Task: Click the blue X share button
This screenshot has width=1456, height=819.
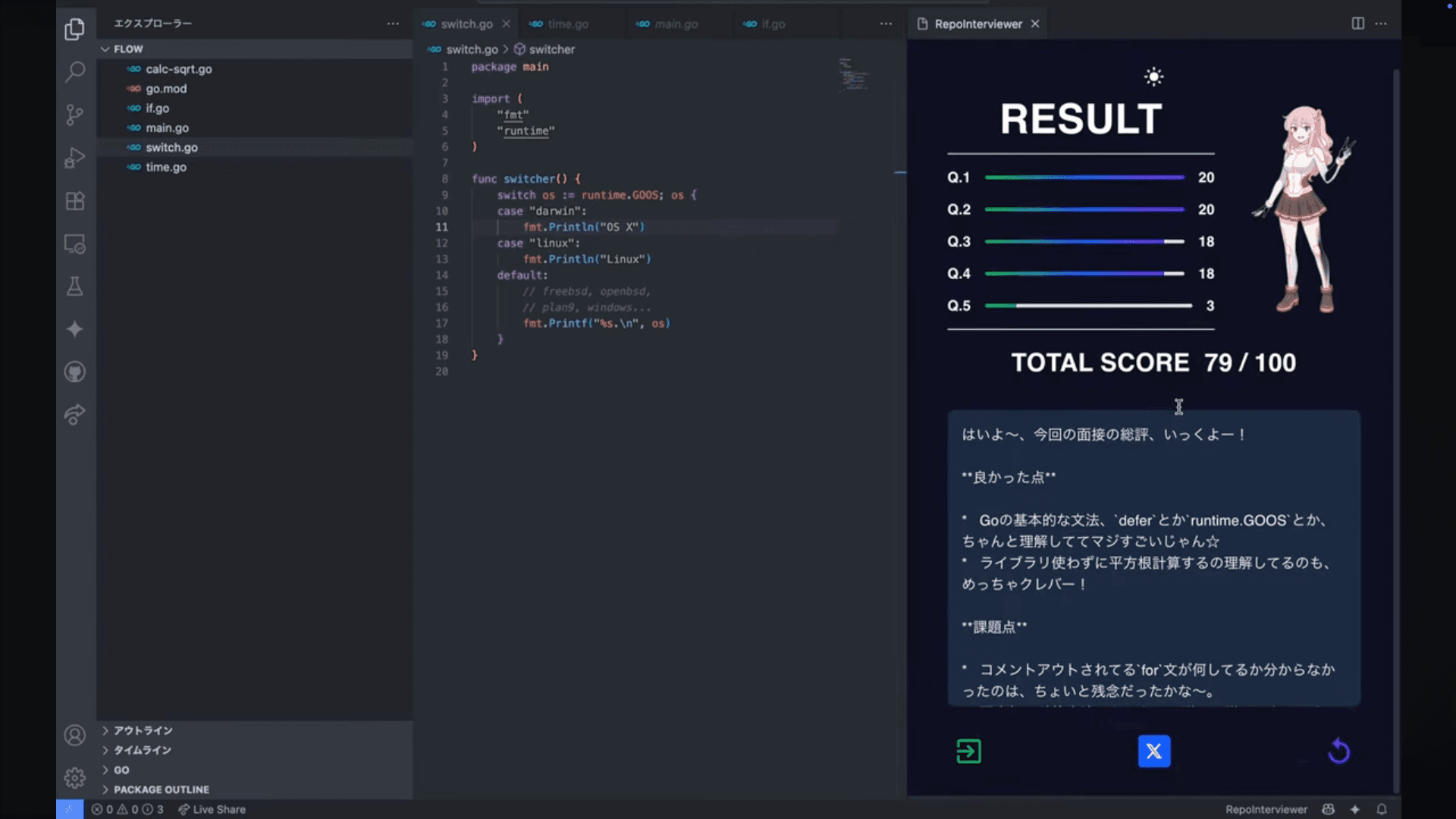Action: pos(1153,751)
